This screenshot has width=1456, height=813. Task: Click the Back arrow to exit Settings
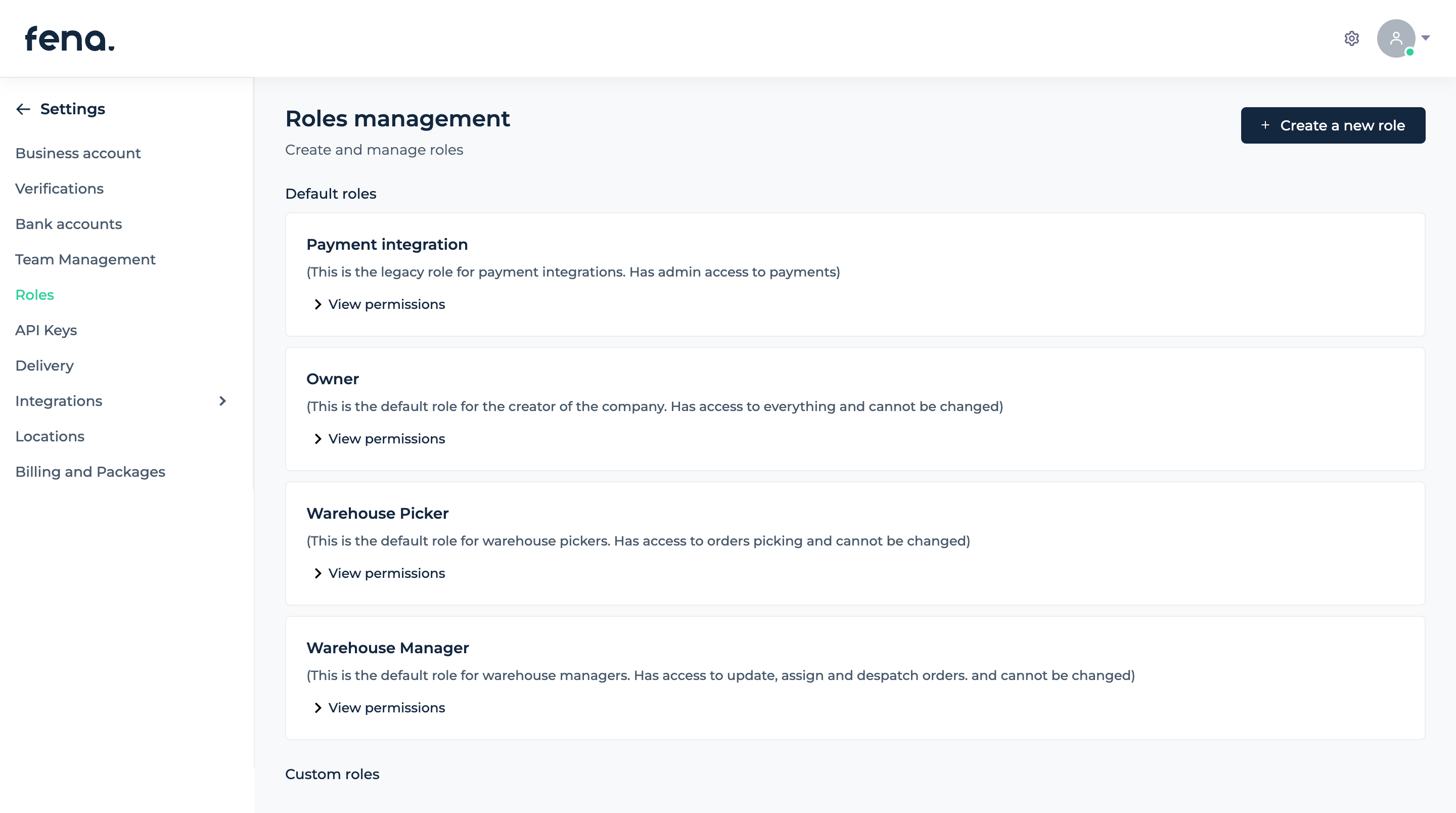coord(23,108)
